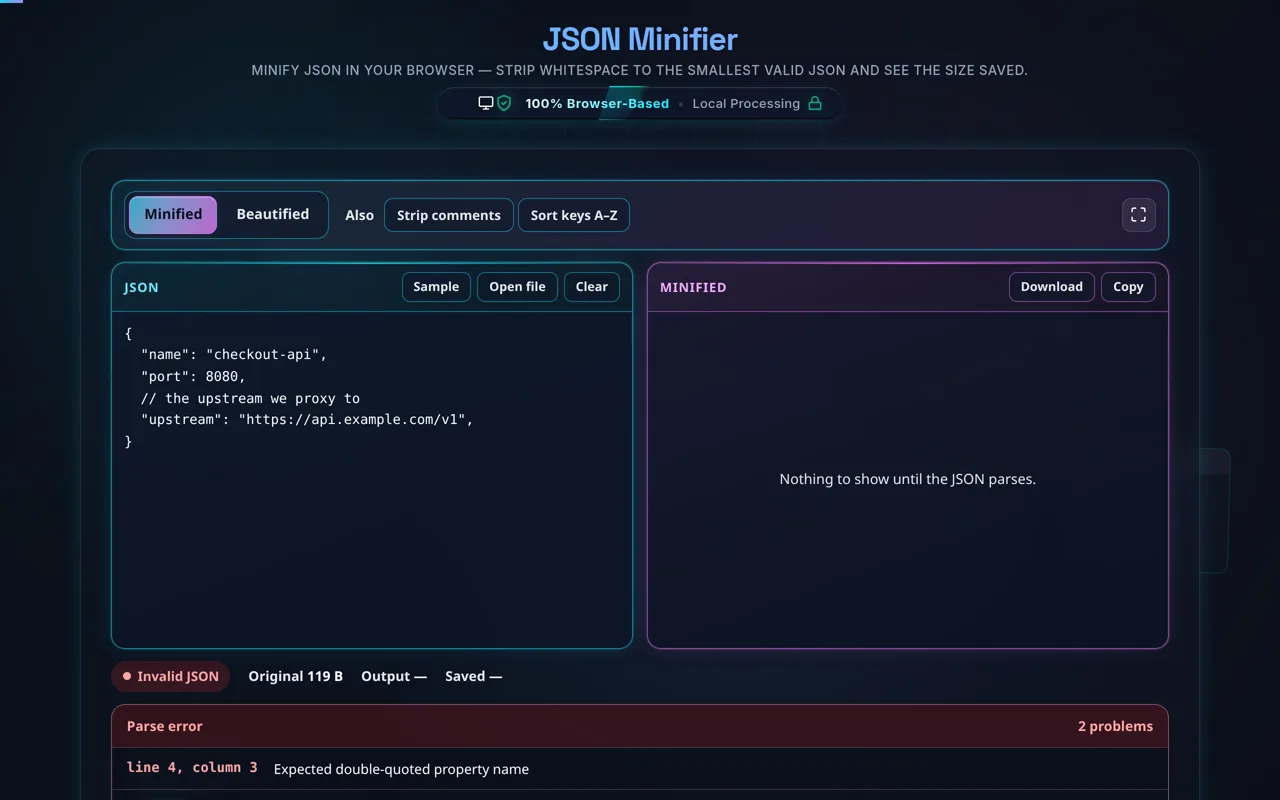Screen dimensions: 1280x800
Task: Click the Output — stat
Action: pos(394,677)
